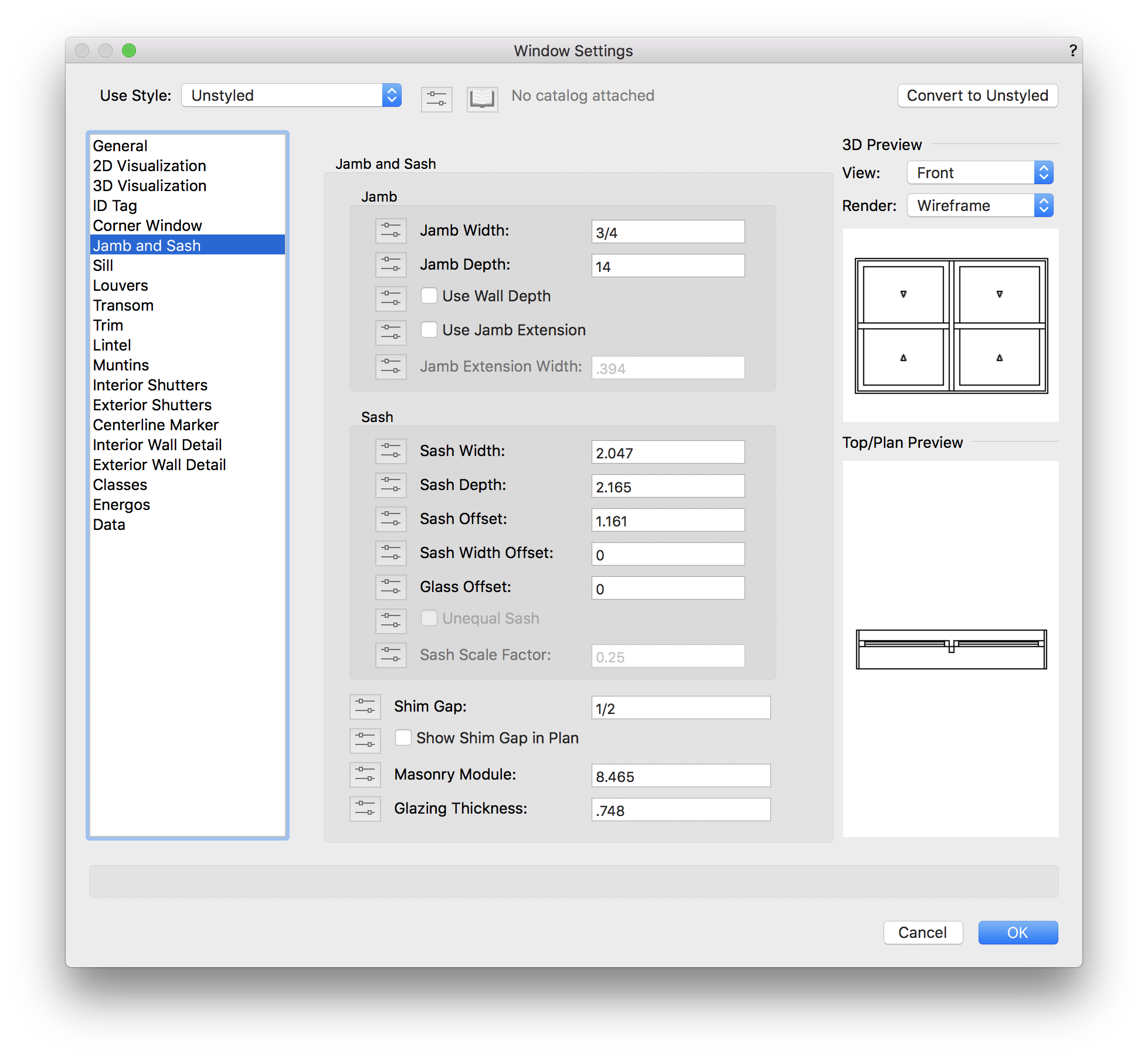
Task: Click style-control icon next to Jamb Width
Action: [x=390, y=231]
